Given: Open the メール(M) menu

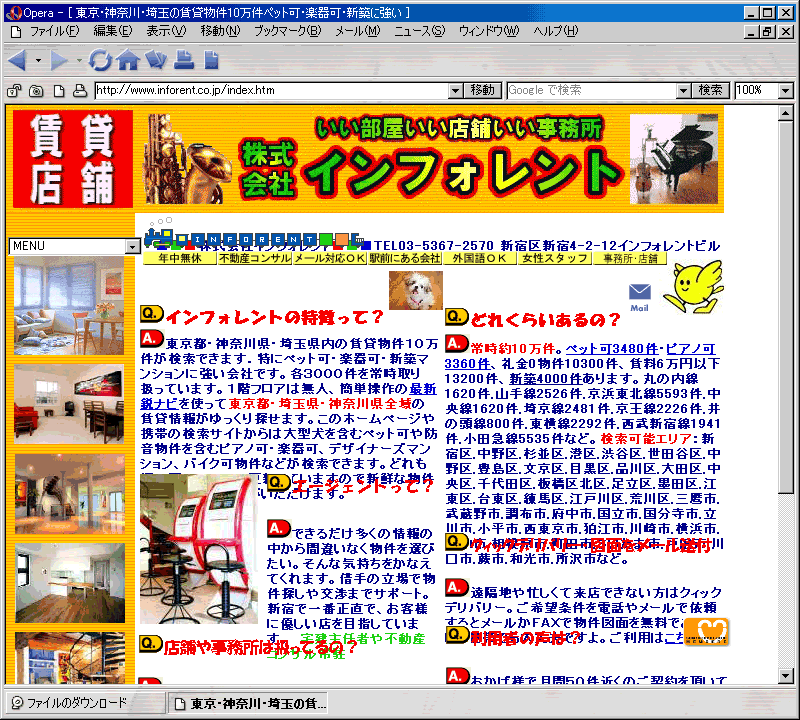Looking at the screenshot, I should click(x=358, y=32).
